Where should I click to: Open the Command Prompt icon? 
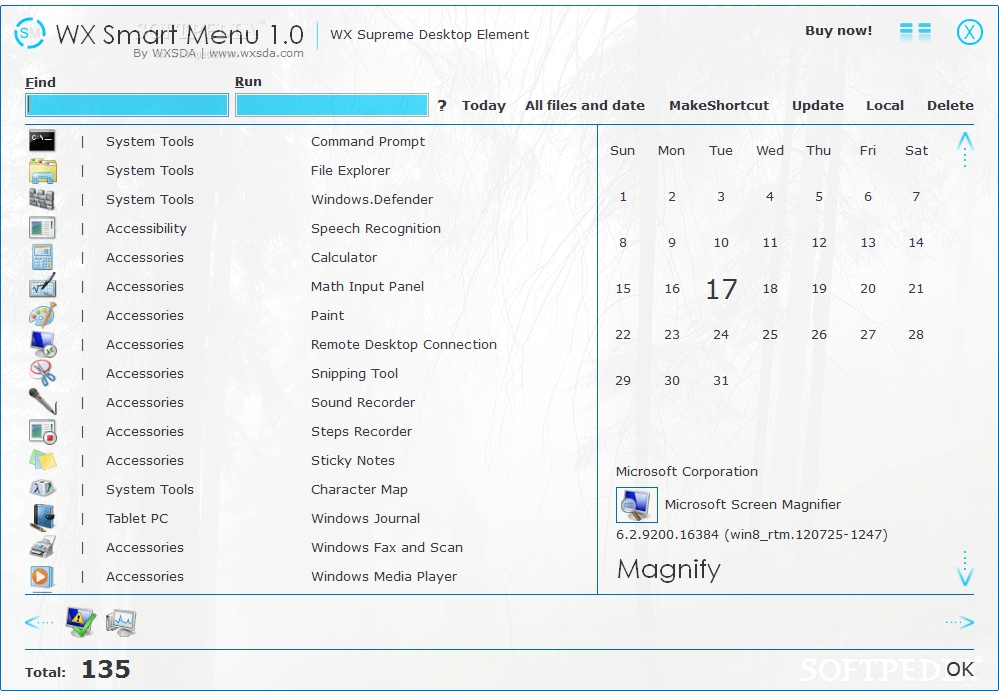42,141
